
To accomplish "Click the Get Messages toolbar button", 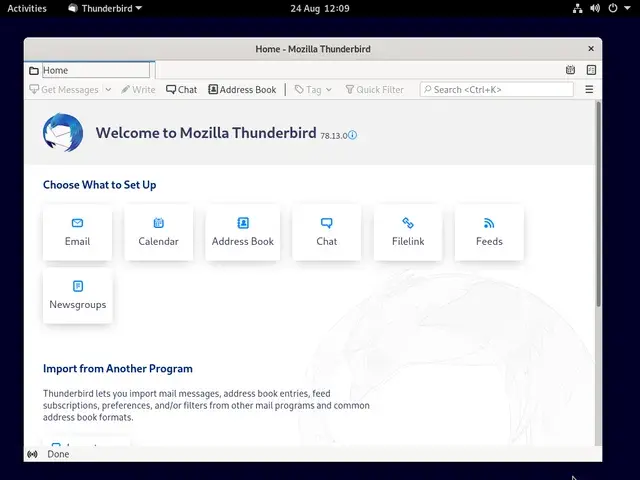I will click(x=64, y=89).
